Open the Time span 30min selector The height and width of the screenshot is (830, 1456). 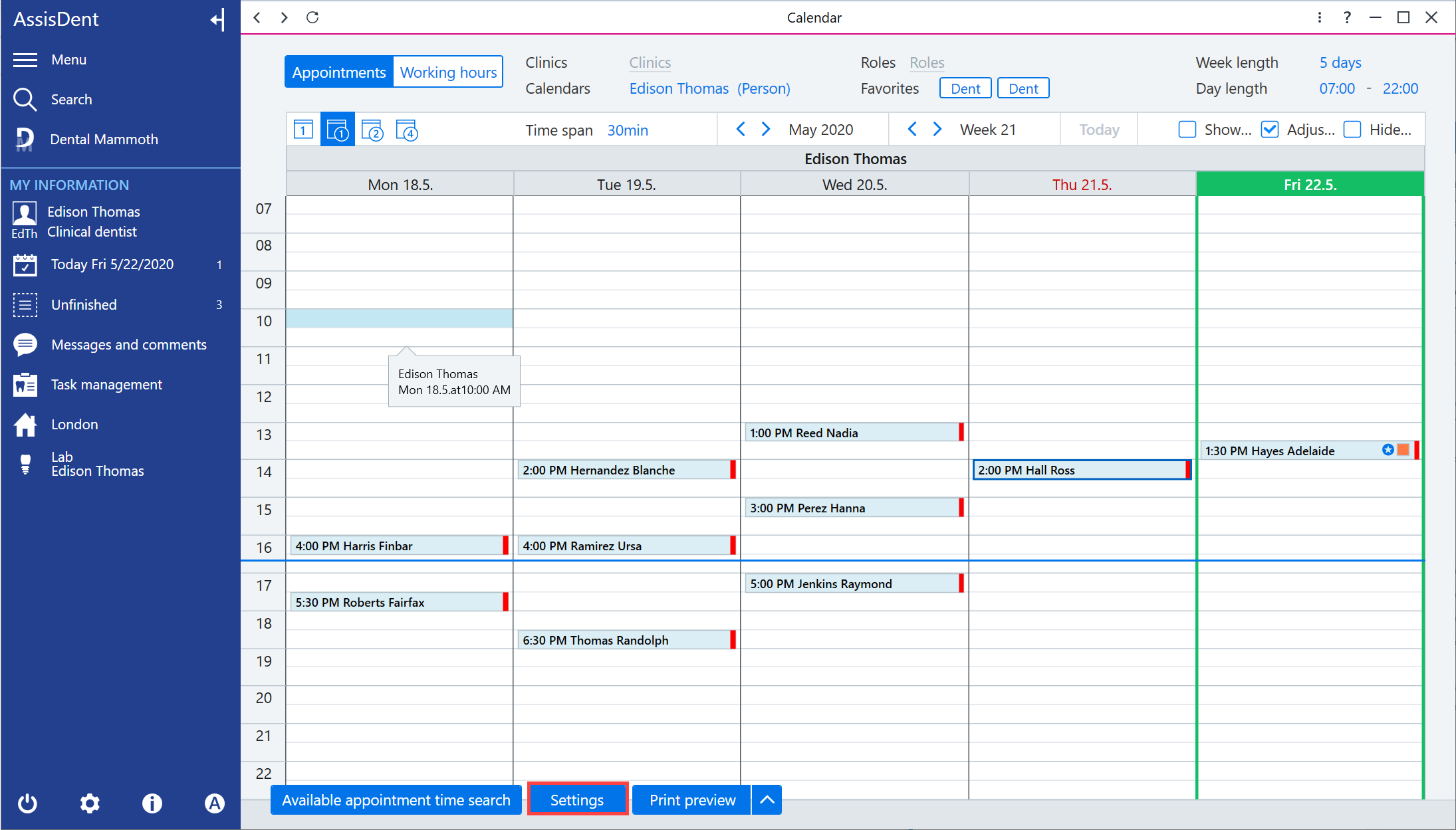pyautogui.click(x=627, y=130)
